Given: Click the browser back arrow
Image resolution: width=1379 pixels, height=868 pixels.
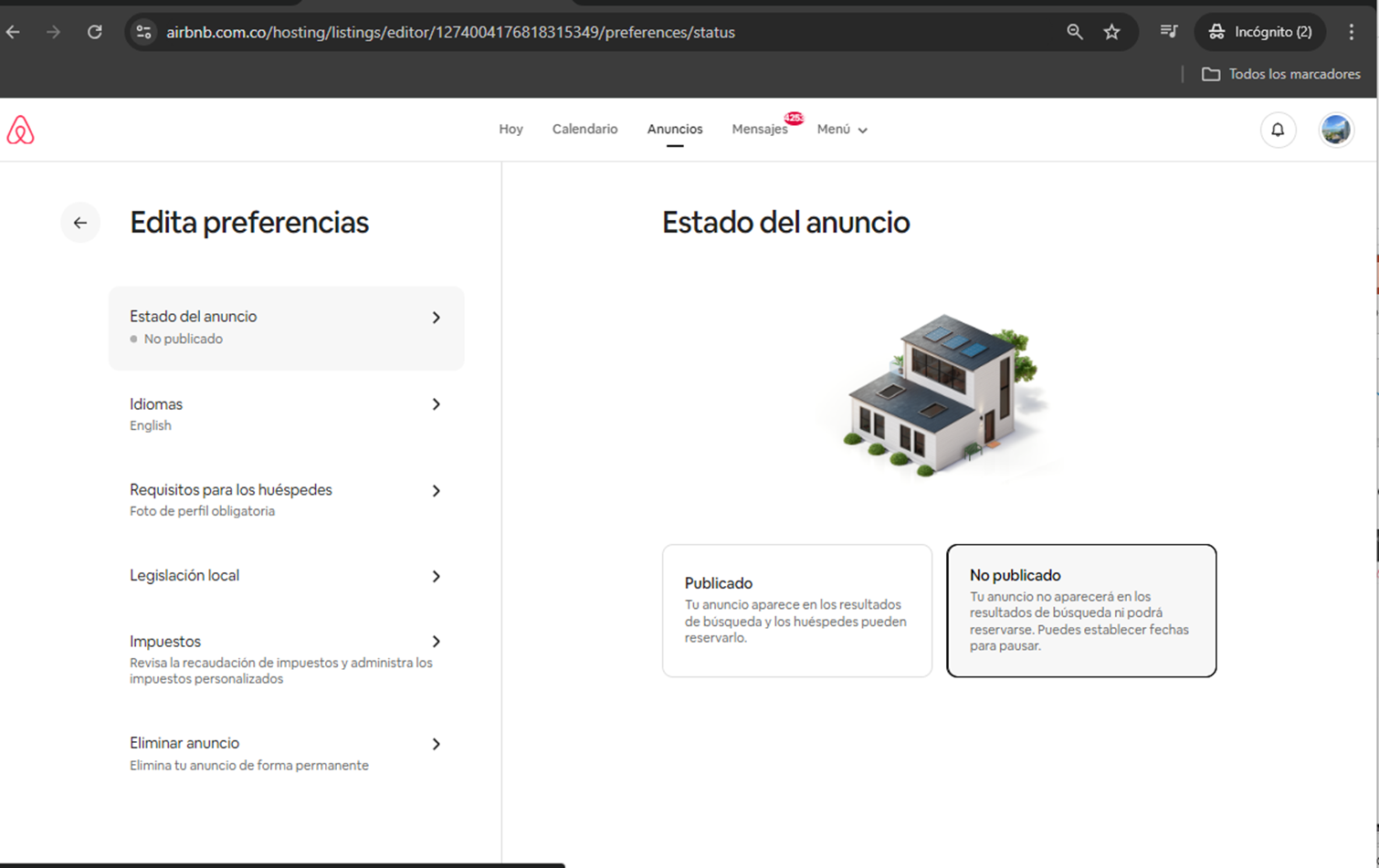Looking at the screenshot, I should [x=13, y=32].
